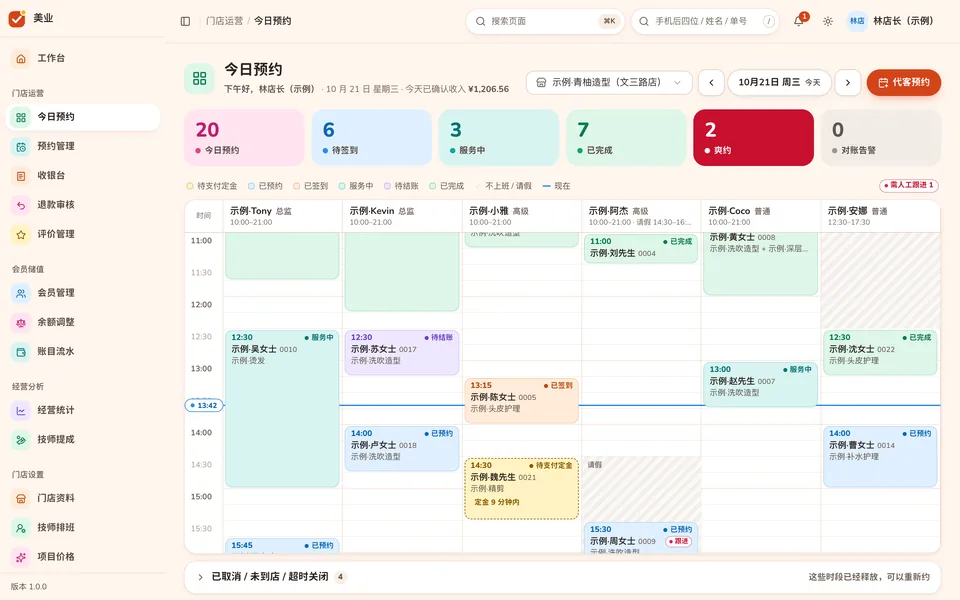Open the 评价管理 star icon
The image size is (960, 600).
(x=21, y=234)
